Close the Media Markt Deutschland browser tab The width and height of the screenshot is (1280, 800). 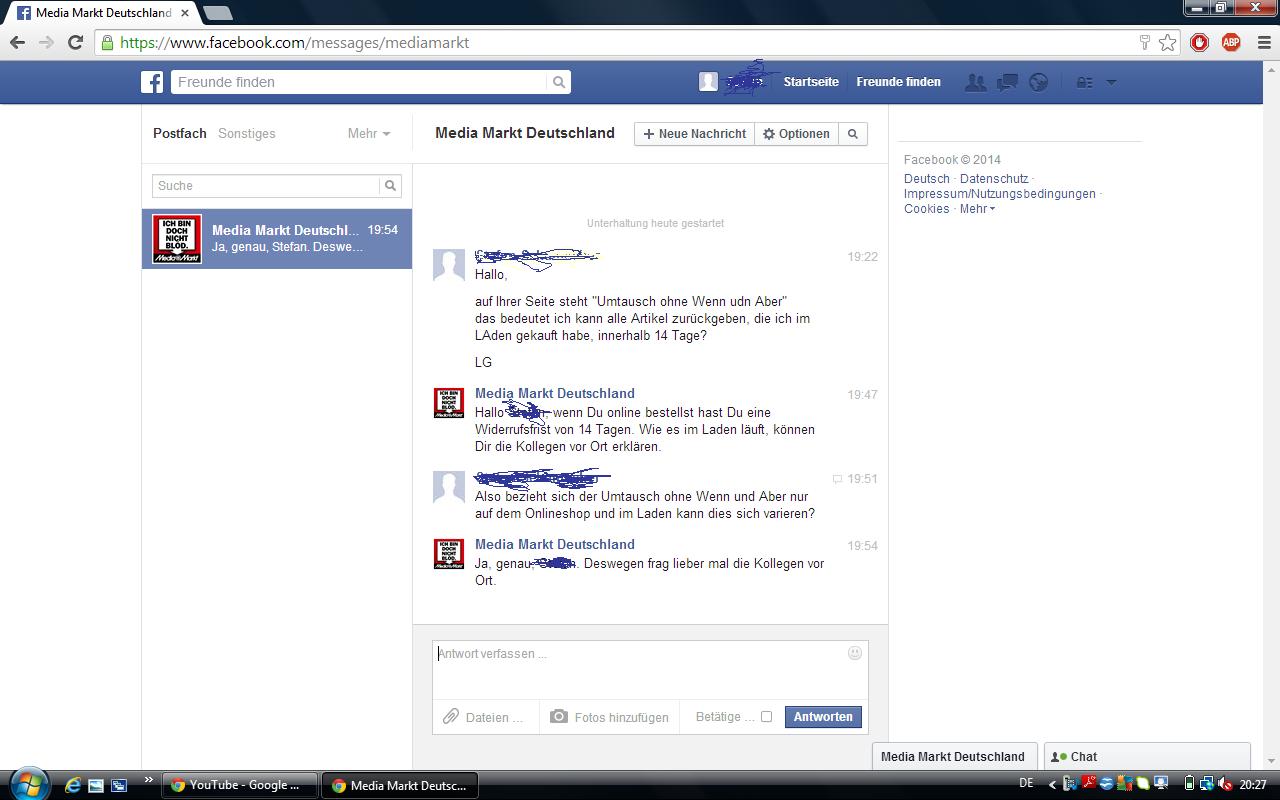tap(185, 13)
